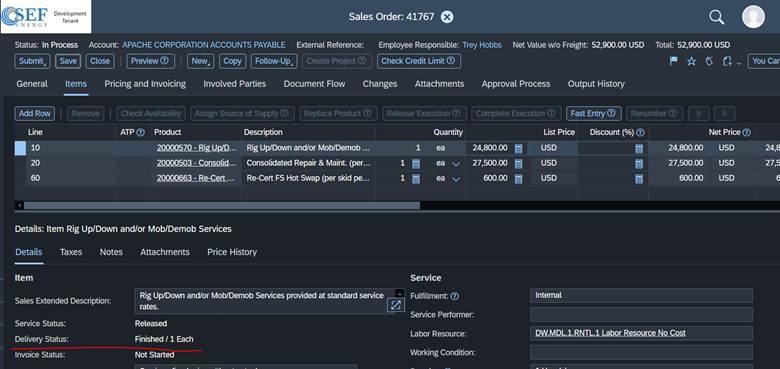Open discount calculator icon for line 20
Screen dimensions: 780x369
click(x=639, y=164)
